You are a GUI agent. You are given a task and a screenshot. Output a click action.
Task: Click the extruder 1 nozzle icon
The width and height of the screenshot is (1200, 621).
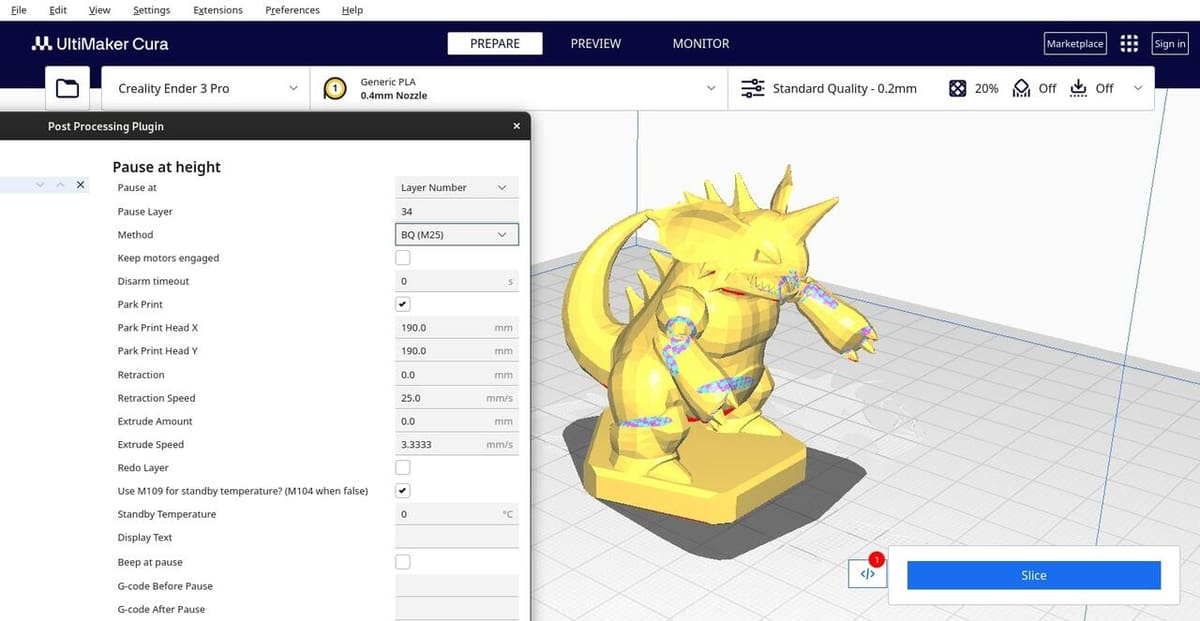click(x=335, y=89)
